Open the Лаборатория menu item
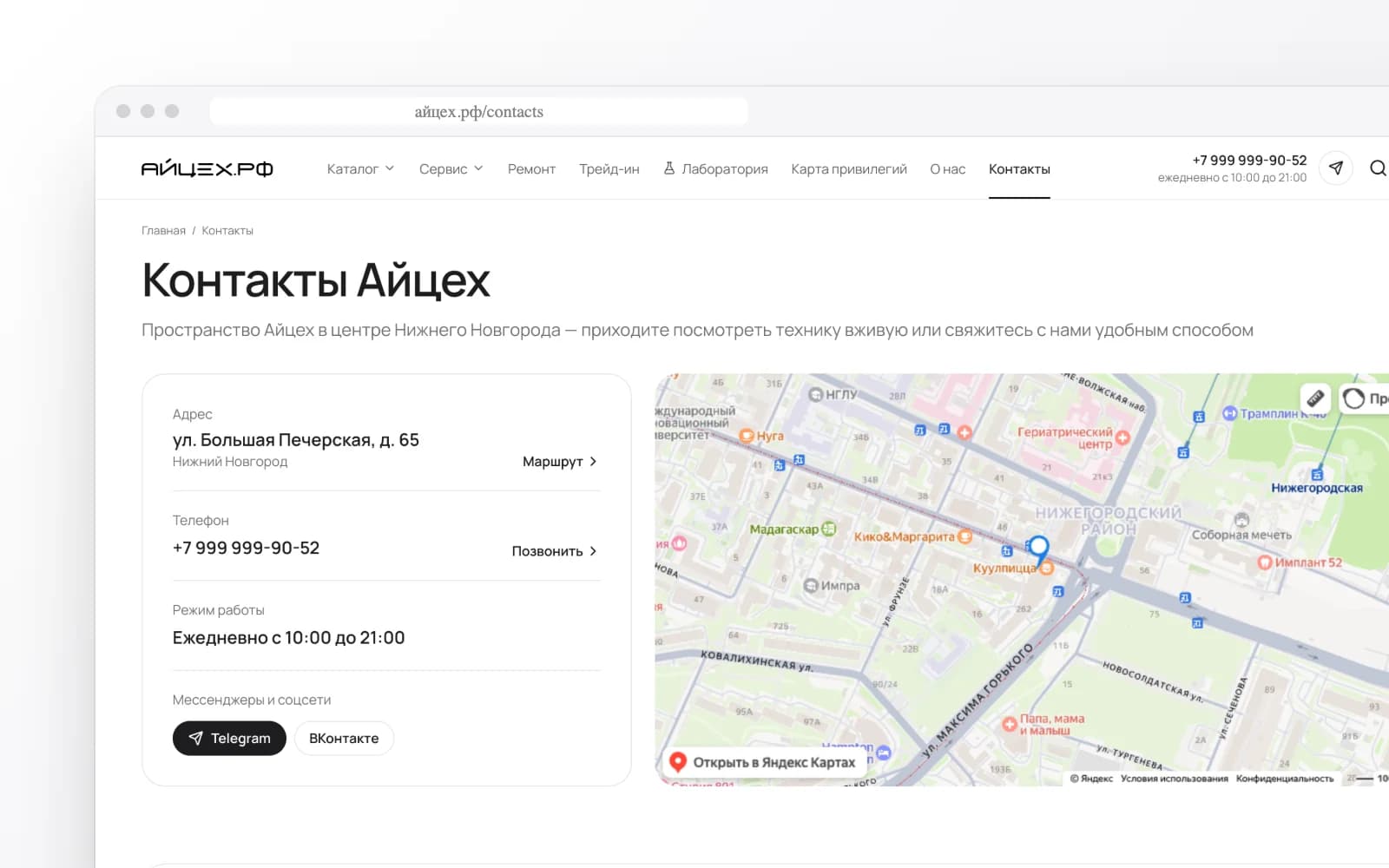 [x=715, y=168]
